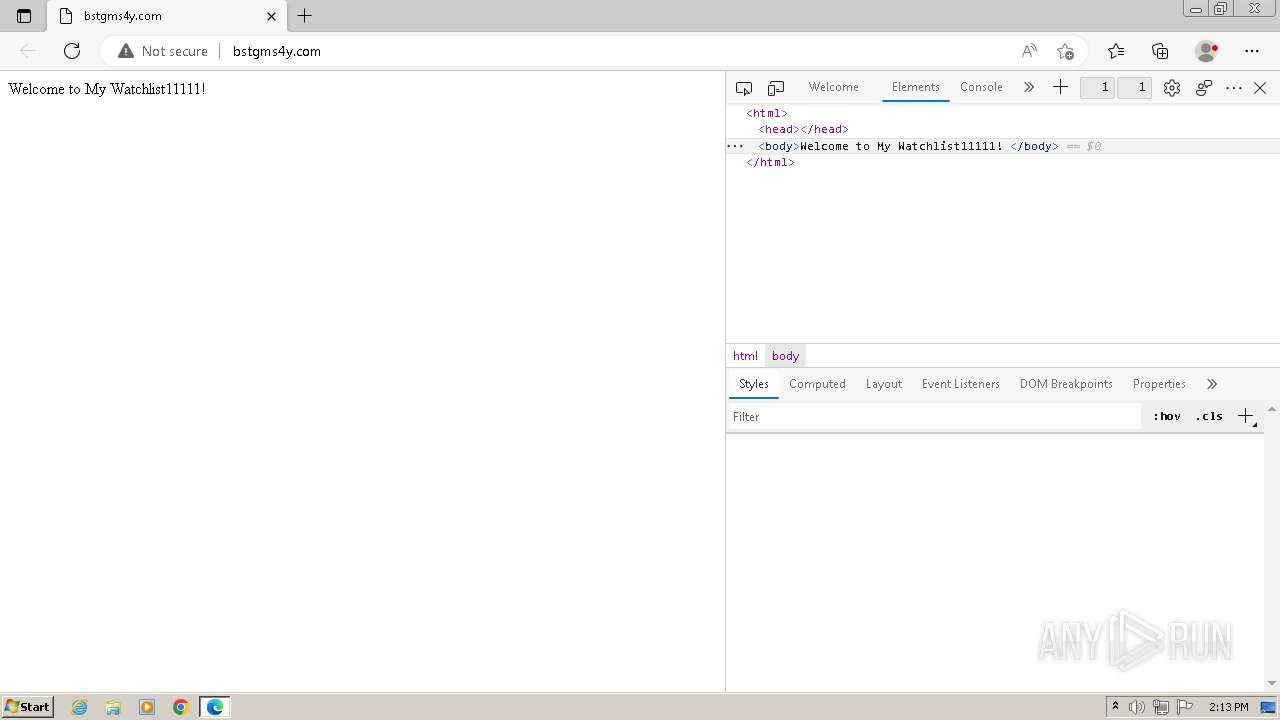The height and width of the screenshot is (720, 1280).
Task: Toggle the .cls element classes panel
Action: pyautogui.click(x=1209, y=416)
